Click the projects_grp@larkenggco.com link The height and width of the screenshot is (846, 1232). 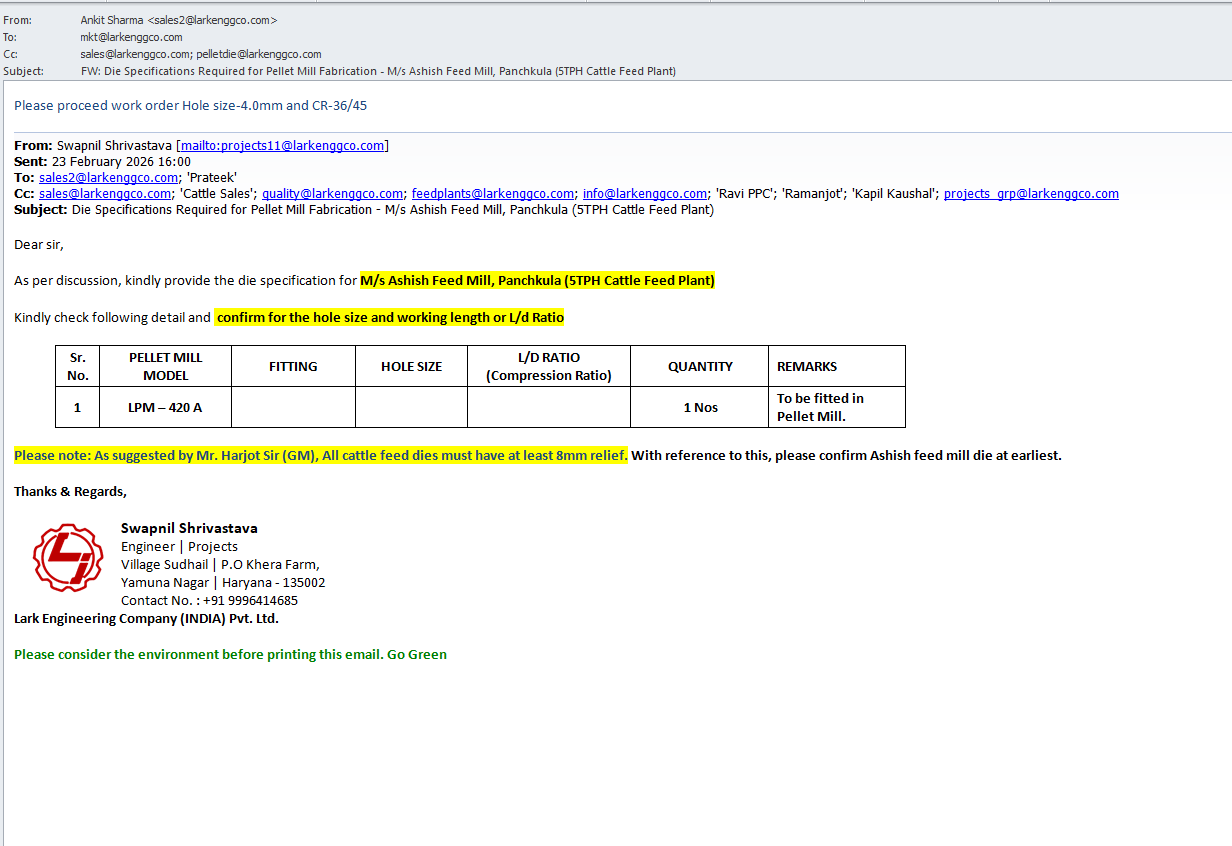point(1031,194)
